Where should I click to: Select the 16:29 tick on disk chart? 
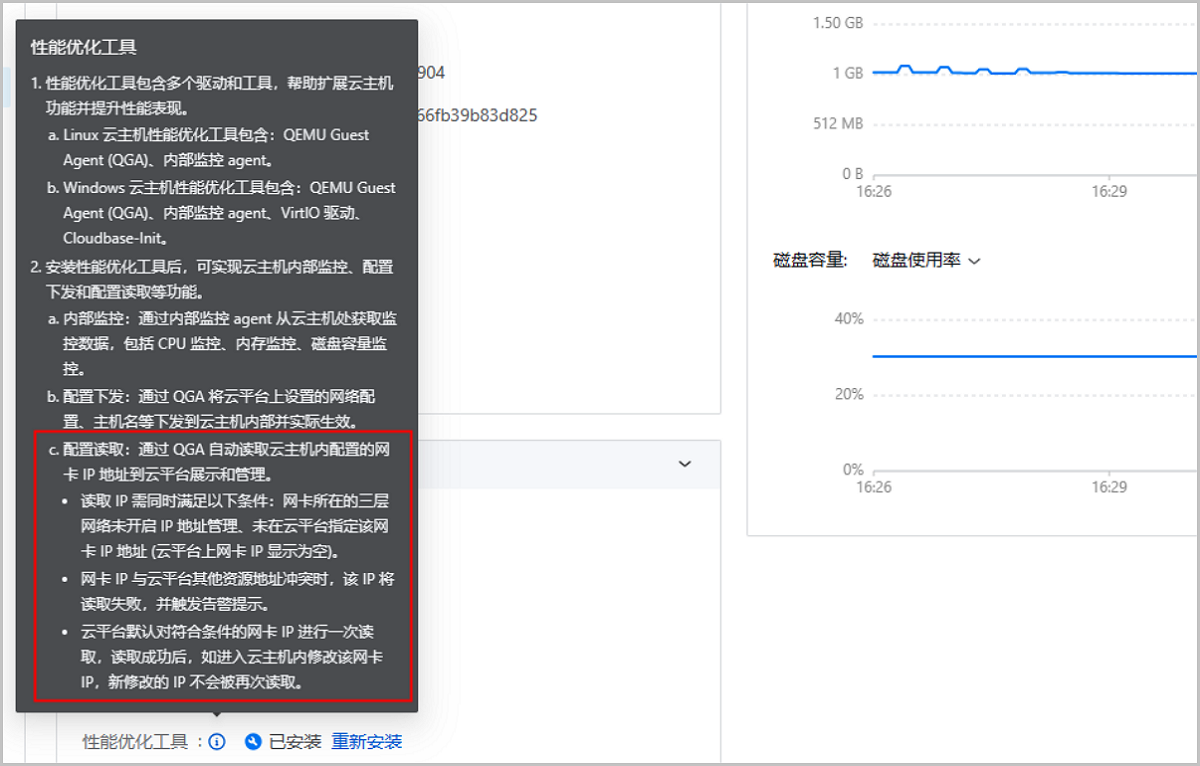click(1109, 487)
